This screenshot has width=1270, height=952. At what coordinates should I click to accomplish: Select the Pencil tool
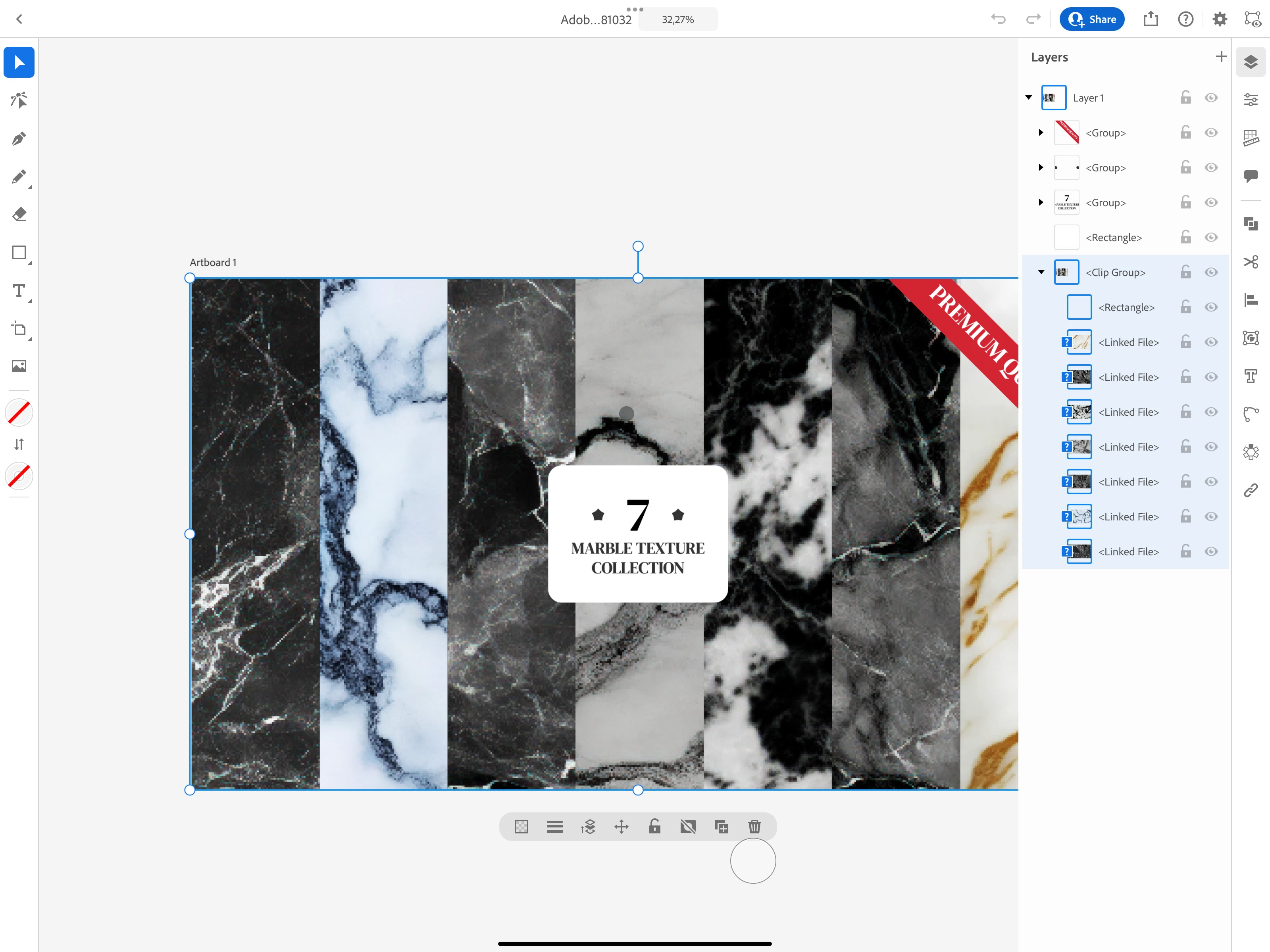coord(19,176)
